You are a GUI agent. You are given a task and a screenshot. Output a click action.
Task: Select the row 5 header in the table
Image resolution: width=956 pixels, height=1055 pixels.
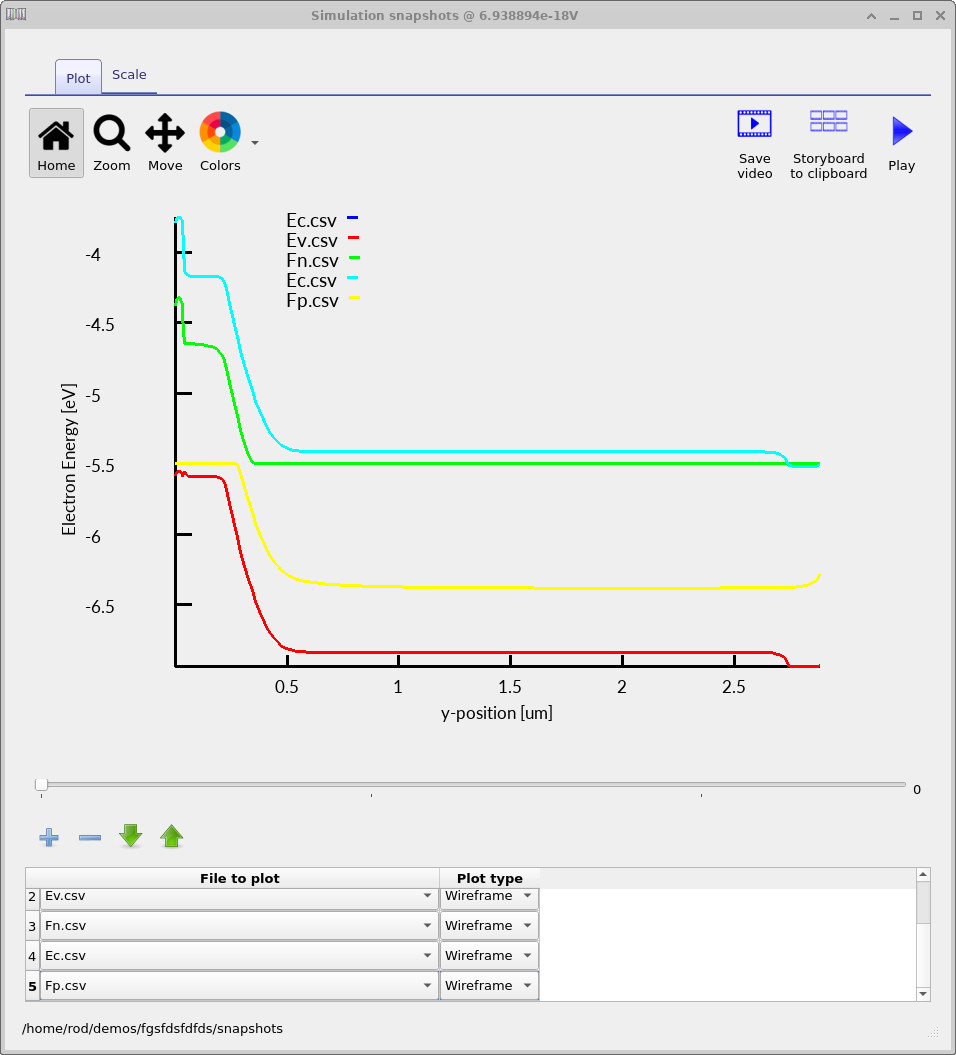click(32, 986)
